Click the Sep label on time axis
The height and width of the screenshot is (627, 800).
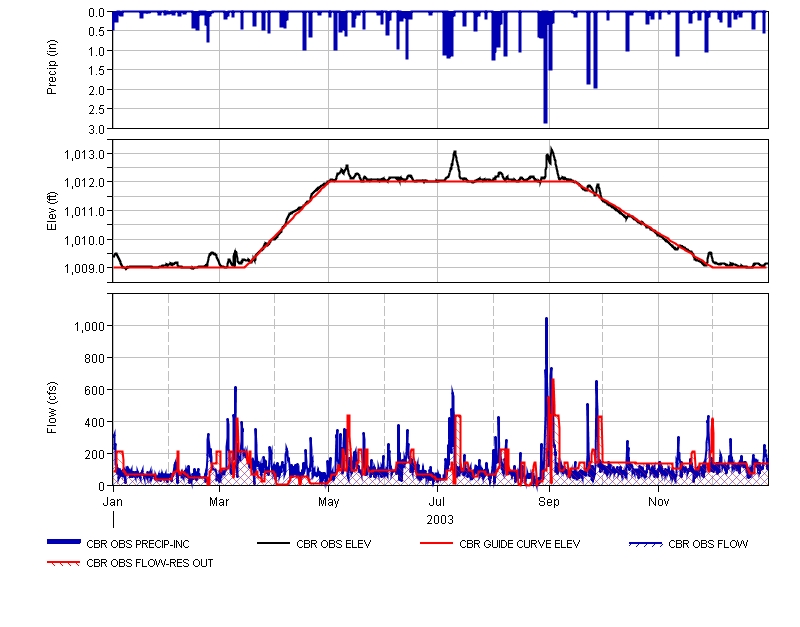(549, 501)
